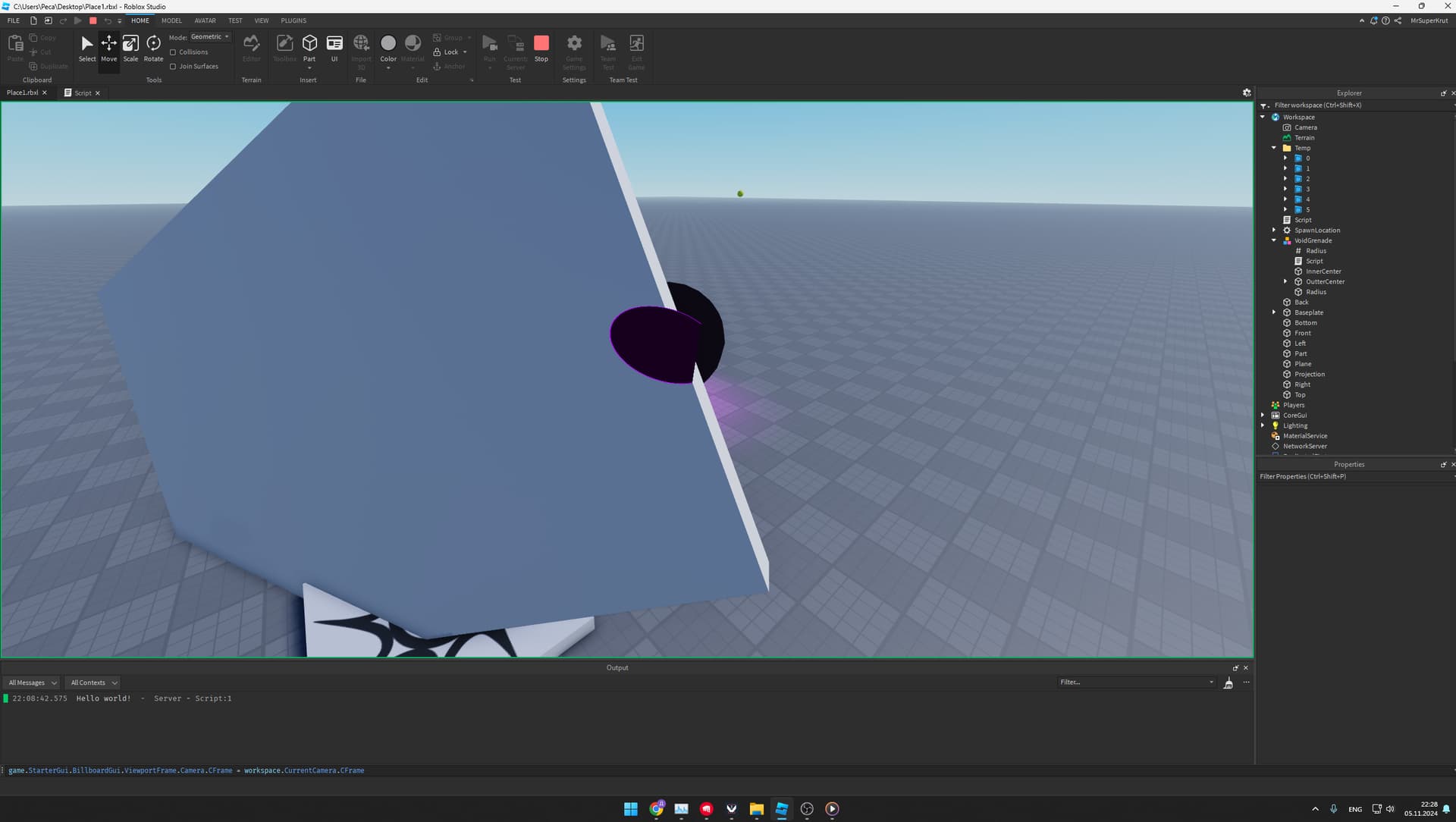Expand the SpawnLocation tree item

(1273, 230)
